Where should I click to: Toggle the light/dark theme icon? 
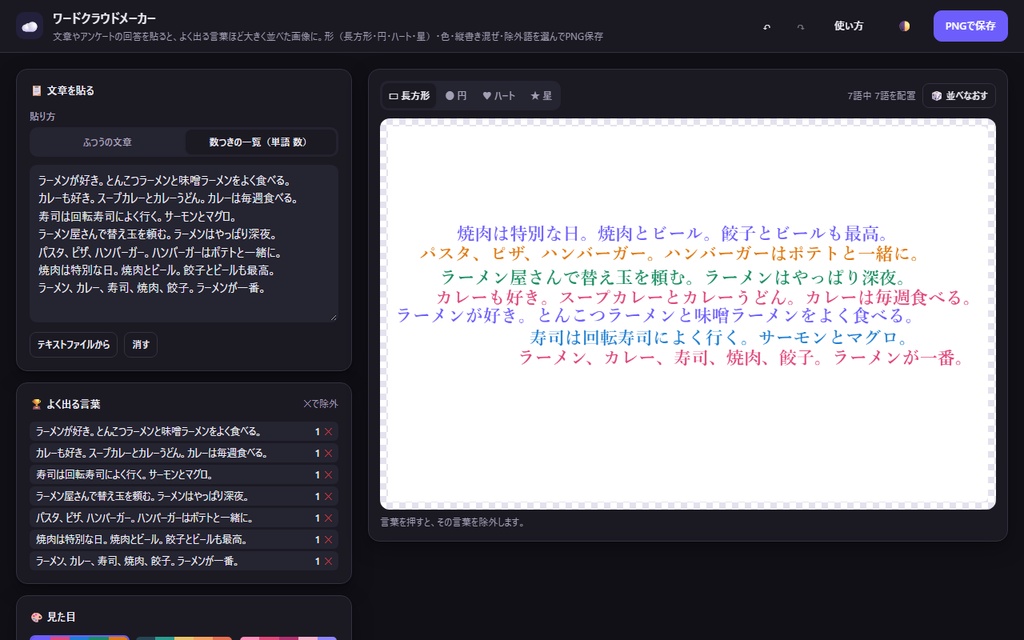[904, 26]
